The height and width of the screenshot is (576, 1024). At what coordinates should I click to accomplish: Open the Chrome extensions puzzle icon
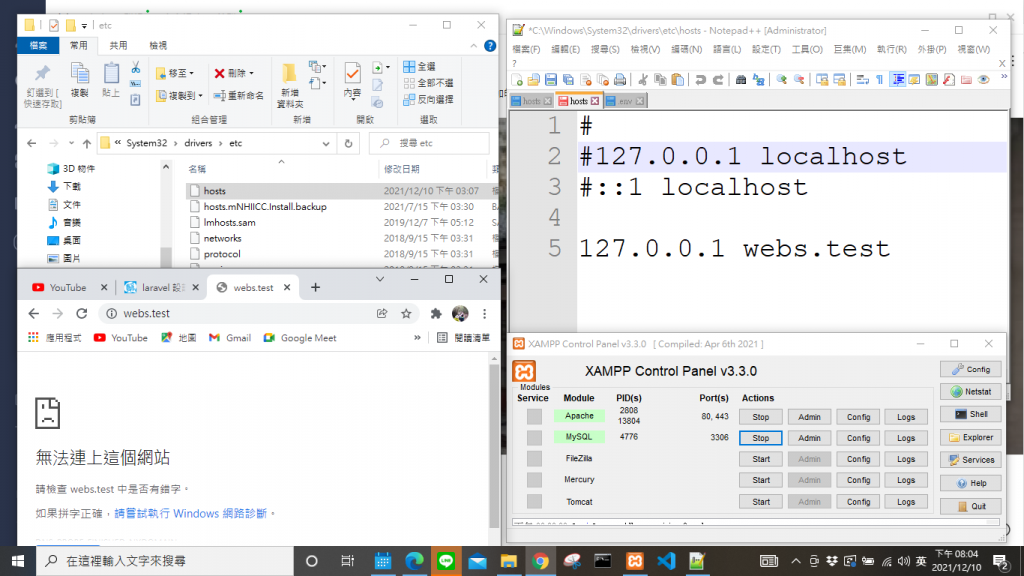pyautogui.click(x=436, y=313)
